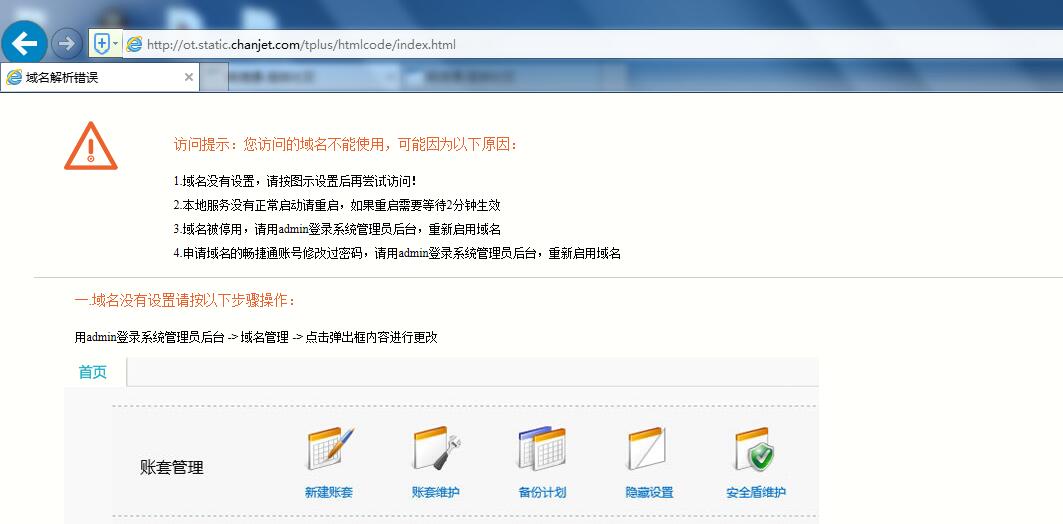
Task: Click the 账套管理 section label
Action: point(172,467)
